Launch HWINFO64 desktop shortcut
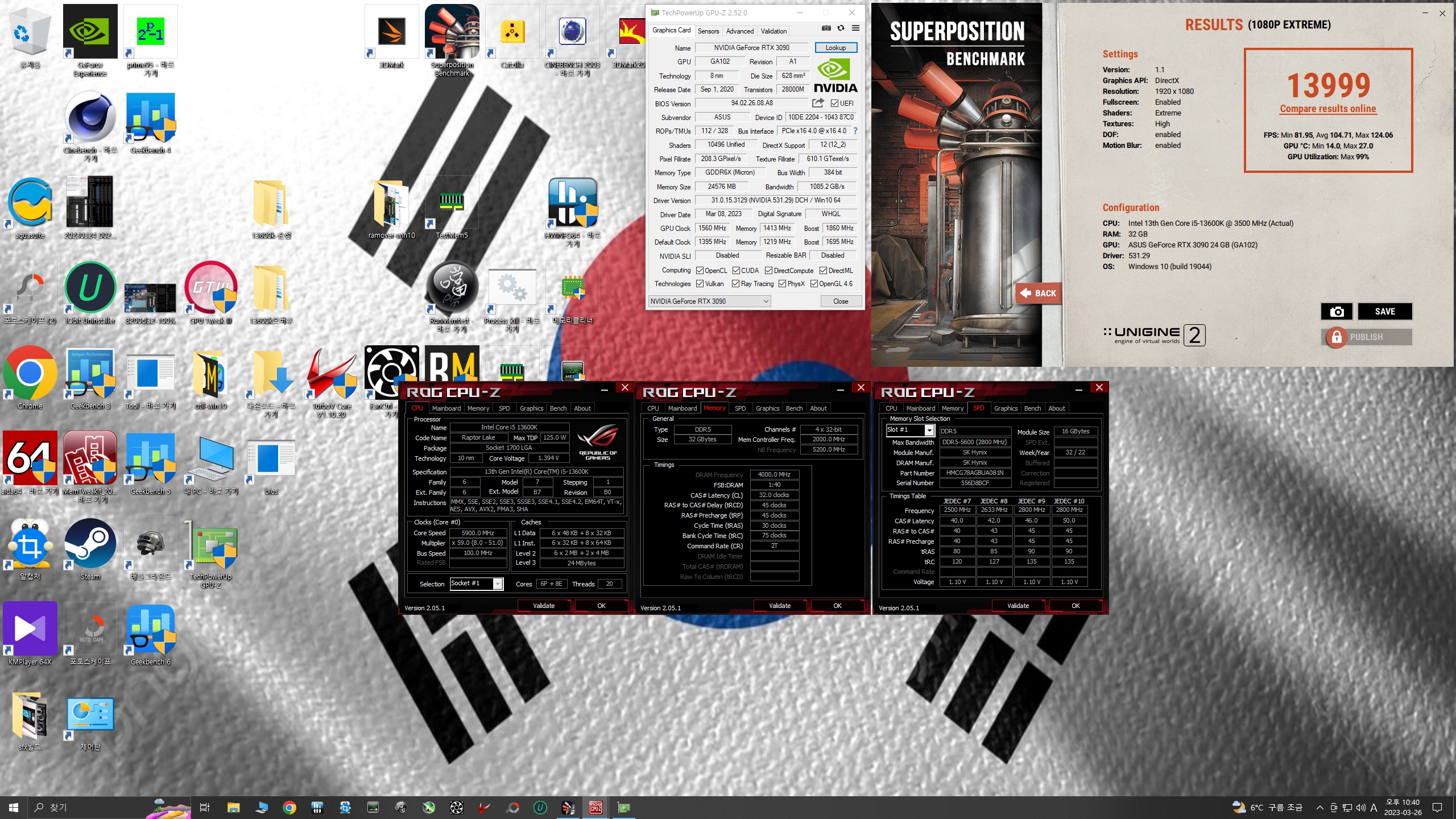This screenshot has width=1456, height=819. point(572,212)
